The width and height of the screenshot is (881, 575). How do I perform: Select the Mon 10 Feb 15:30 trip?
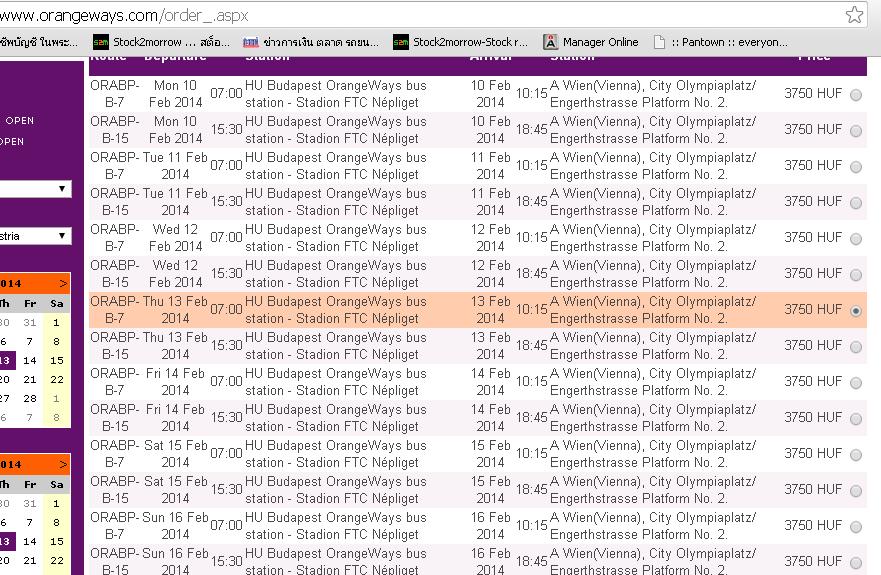point(856,131)
